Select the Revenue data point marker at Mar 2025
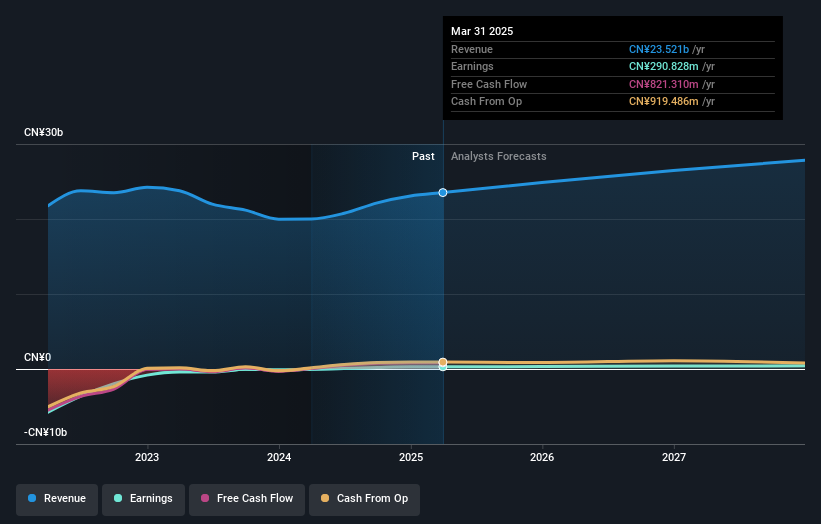The width and height of the screenshot is (821, 524). click(443, 193)
